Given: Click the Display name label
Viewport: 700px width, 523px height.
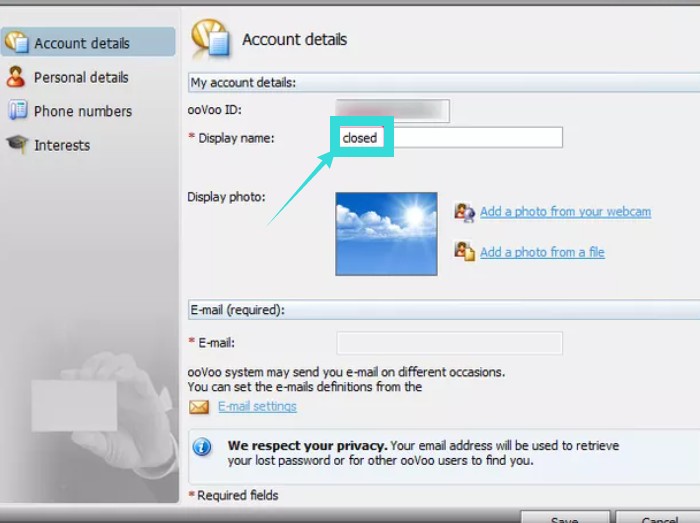Looking at the screenshot, I should (236, 138).
